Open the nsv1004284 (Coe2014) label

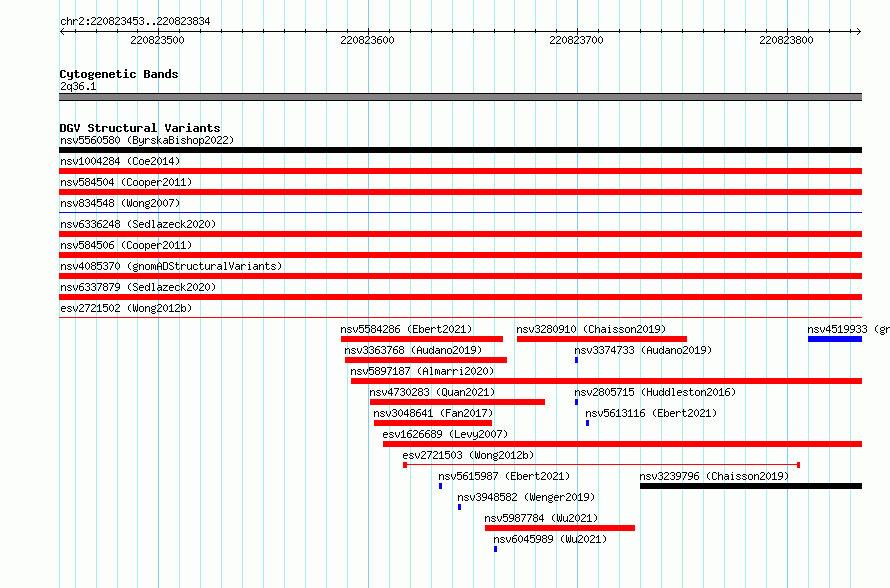[x=120, y=161]
